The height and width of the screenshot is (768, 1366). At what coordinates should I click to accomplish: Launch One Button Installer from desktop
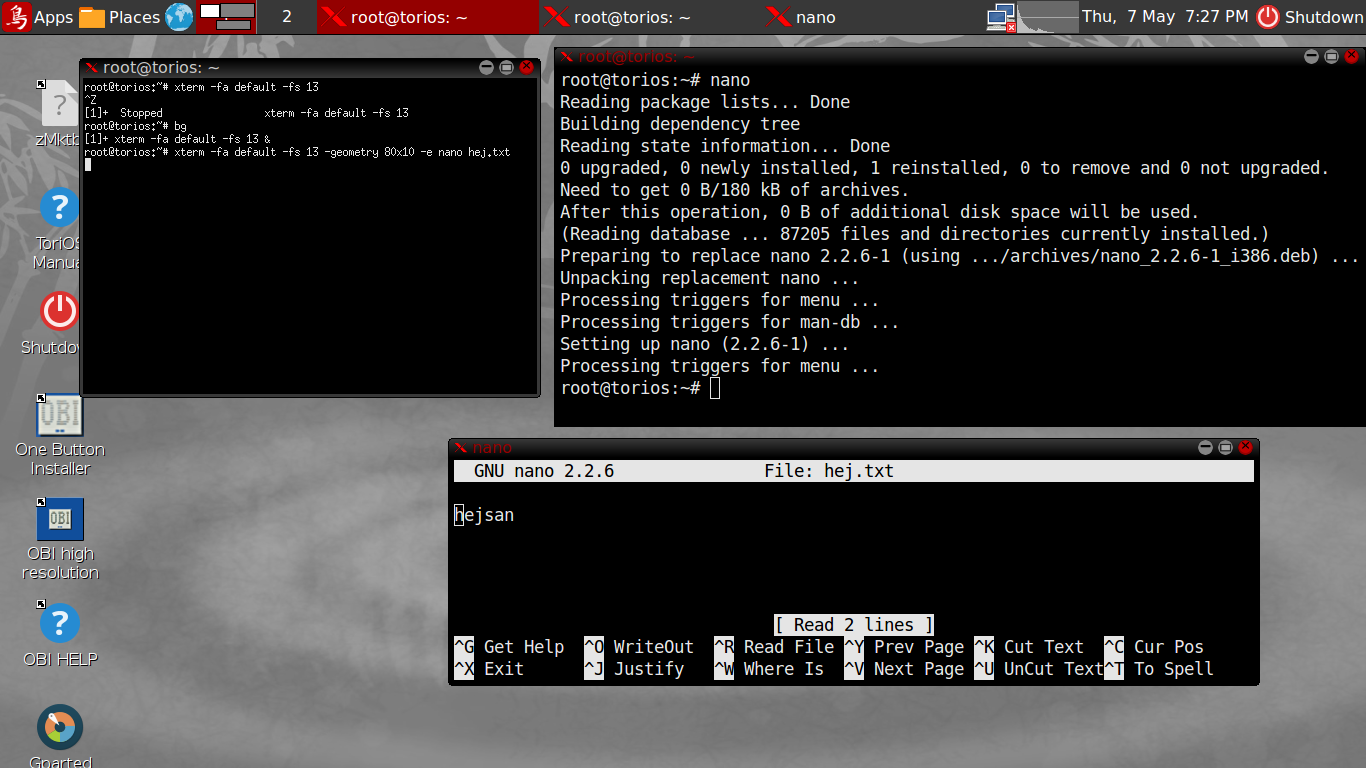(x=59, y=415)
